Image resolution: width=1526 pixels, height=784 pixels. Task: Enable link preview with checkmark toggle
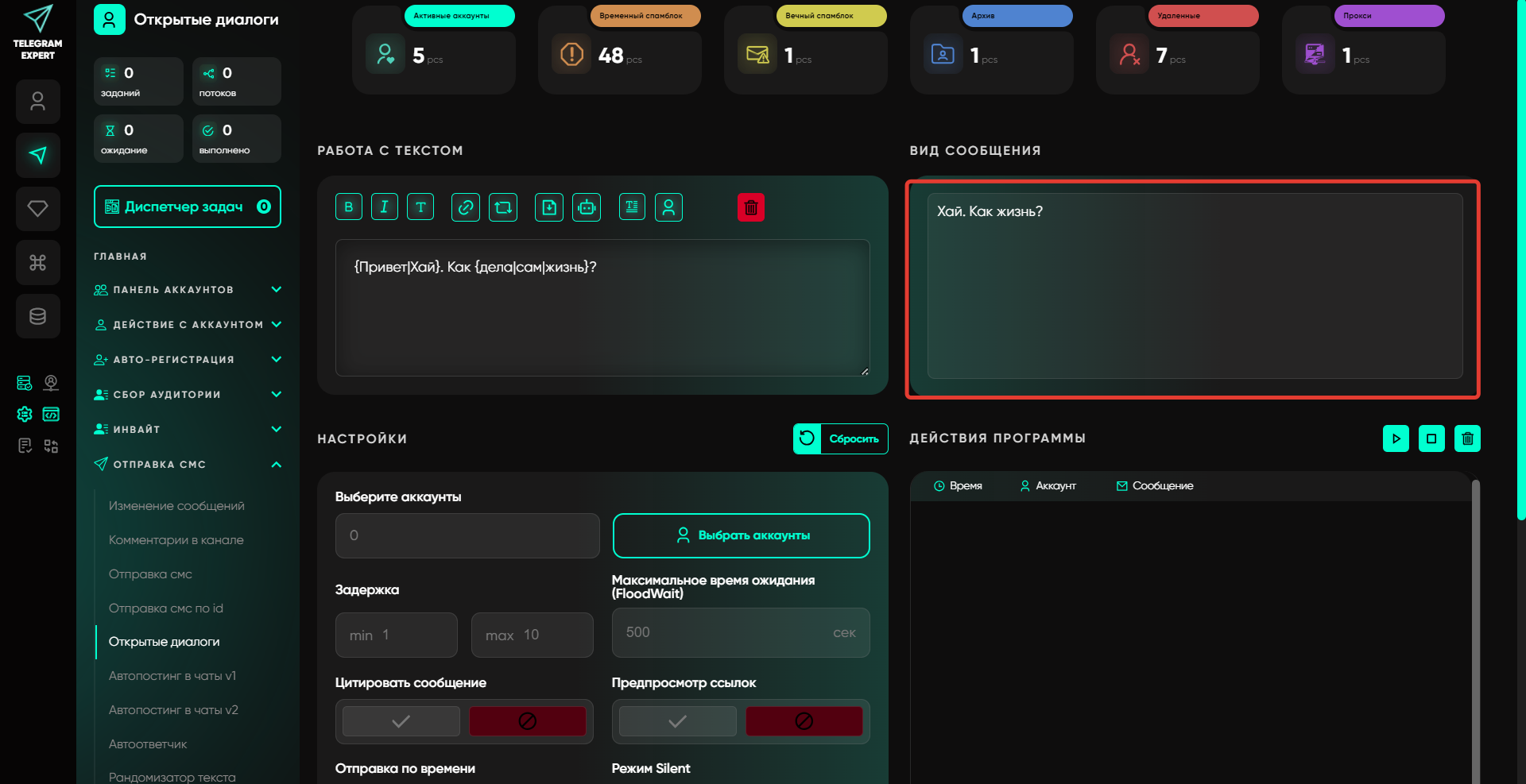coord(677,721)
